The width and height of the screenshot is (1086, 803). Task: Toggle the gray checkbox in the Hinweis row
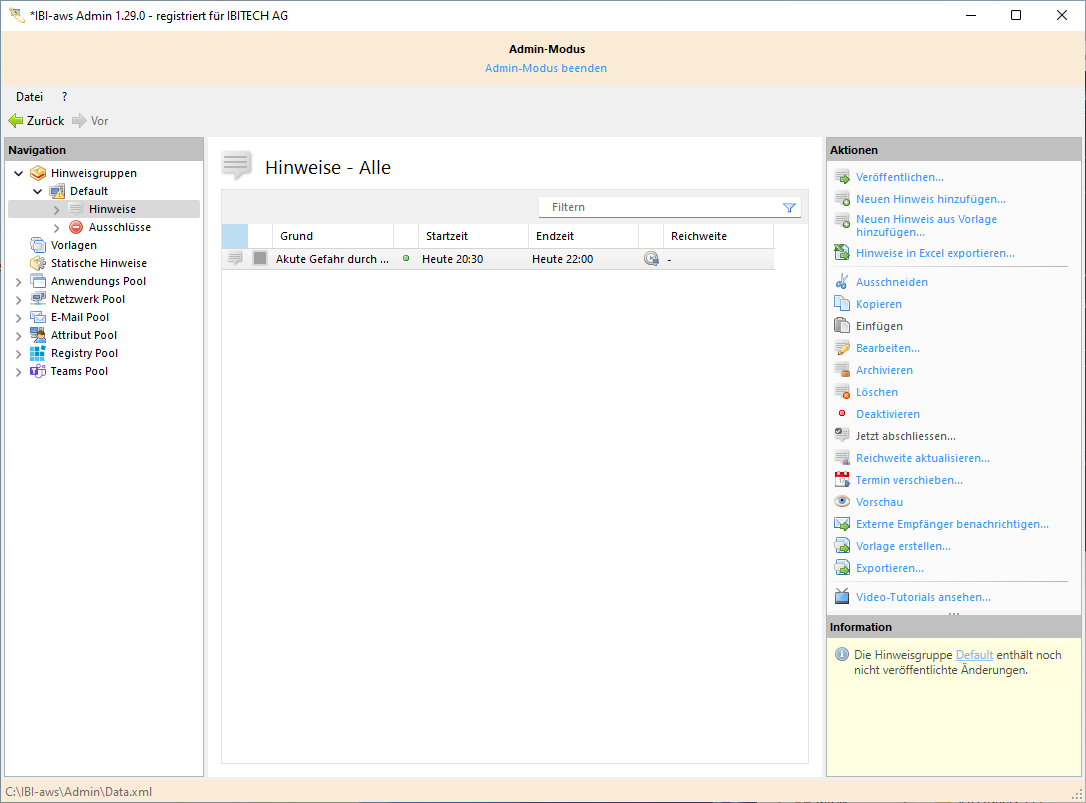260,259
